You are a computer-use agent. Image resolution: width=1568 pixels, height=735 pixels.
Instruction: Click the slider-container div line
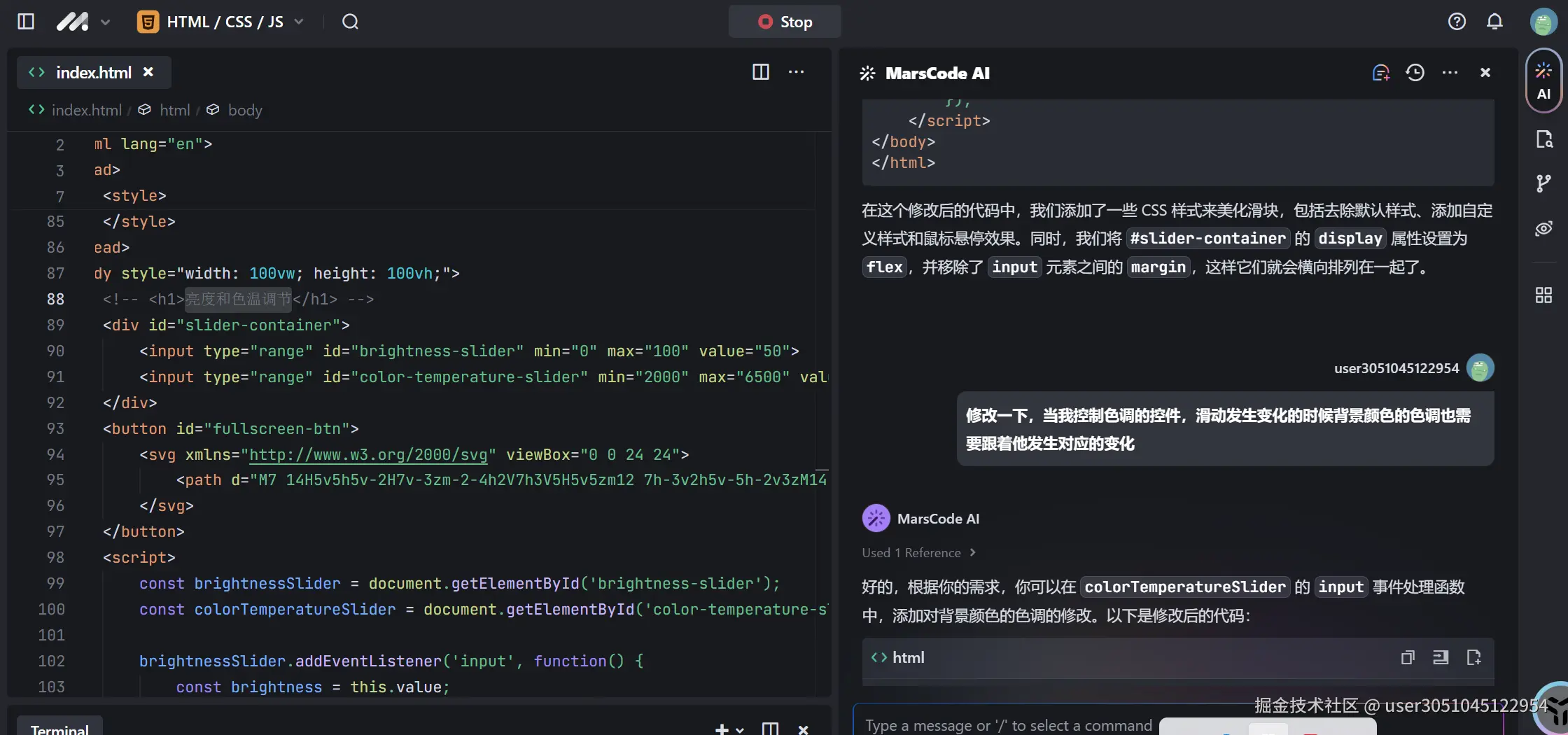[226, 325]
